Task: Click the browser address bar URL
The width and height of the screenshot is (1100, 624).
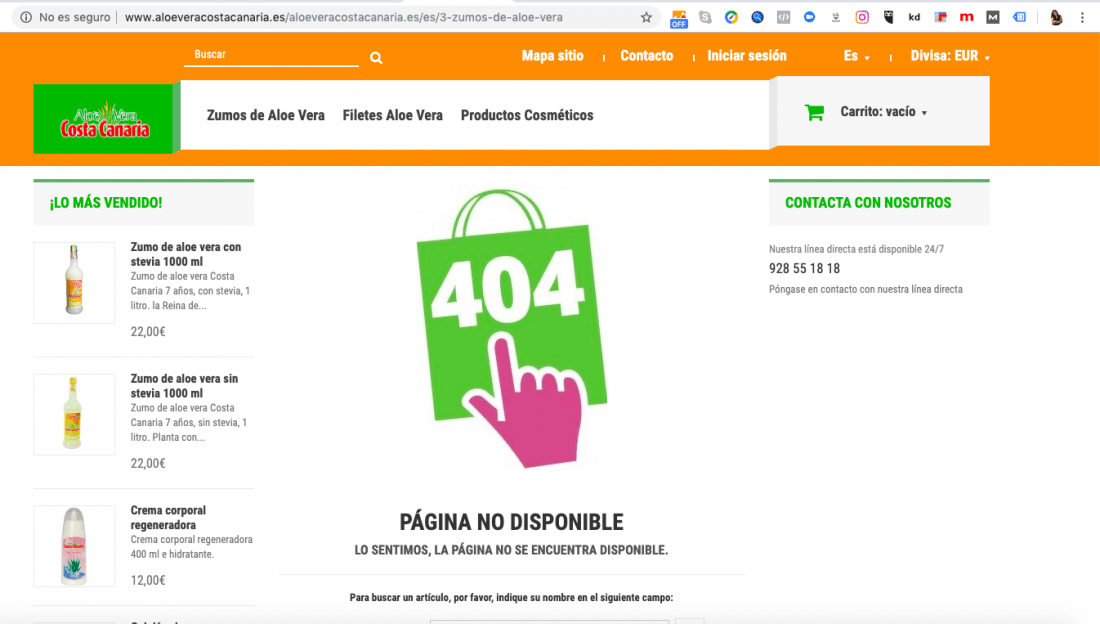Action: click(x=344, y=18)
